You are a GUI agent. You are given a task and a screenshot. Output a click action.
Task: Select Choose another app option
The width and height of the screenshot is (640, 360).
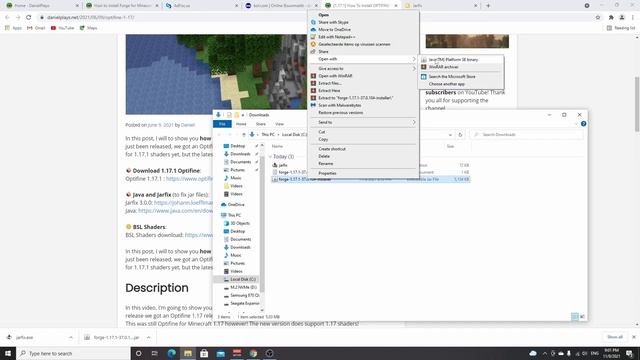point(447,84)
